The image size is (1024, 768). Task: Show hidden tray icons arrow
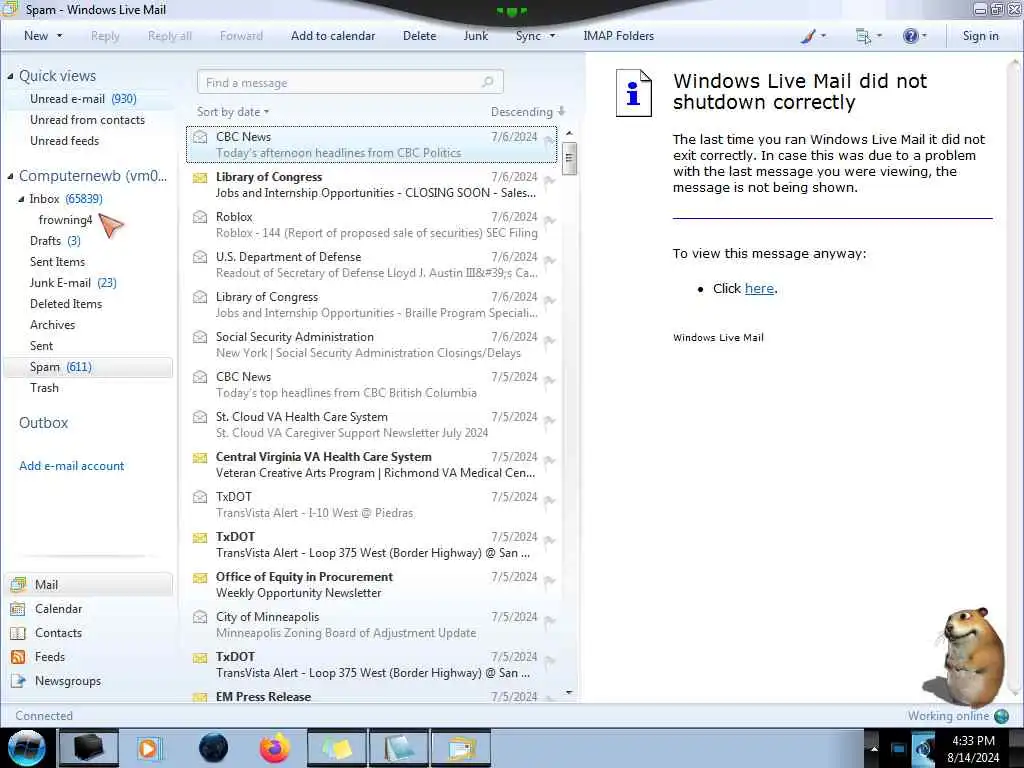(x=874, y=748)
